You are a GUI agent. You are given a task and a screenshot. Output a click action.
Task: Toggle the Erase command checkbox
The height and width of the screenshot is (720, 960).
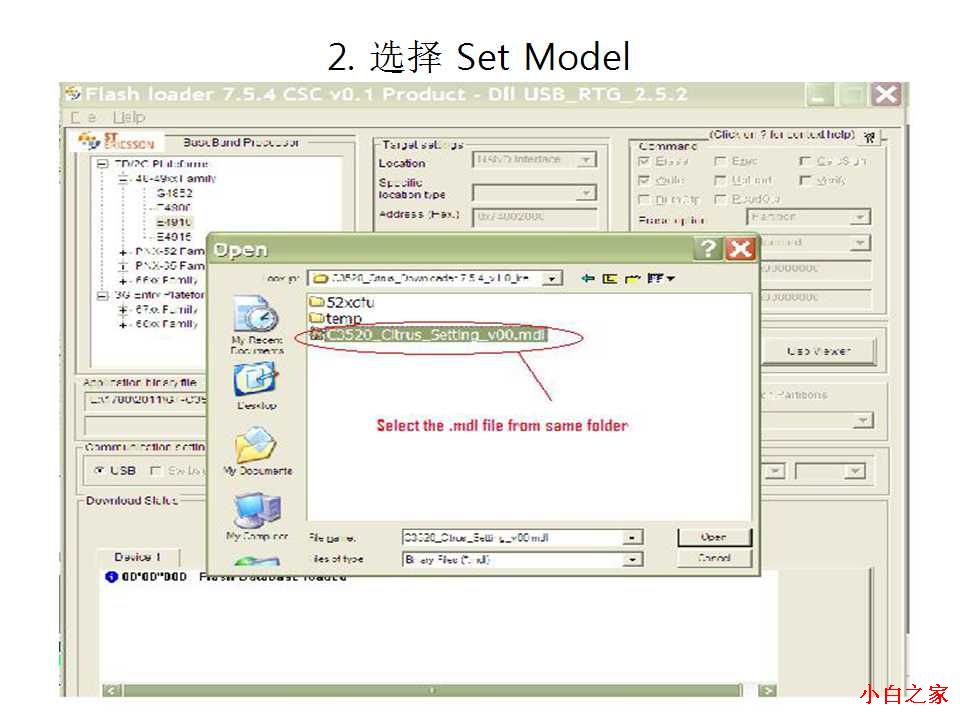tap(643, 161)
